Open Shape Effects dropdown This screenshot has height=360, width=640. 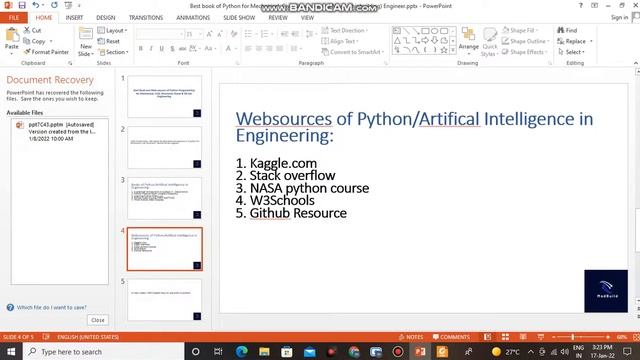tap(524, 52)
